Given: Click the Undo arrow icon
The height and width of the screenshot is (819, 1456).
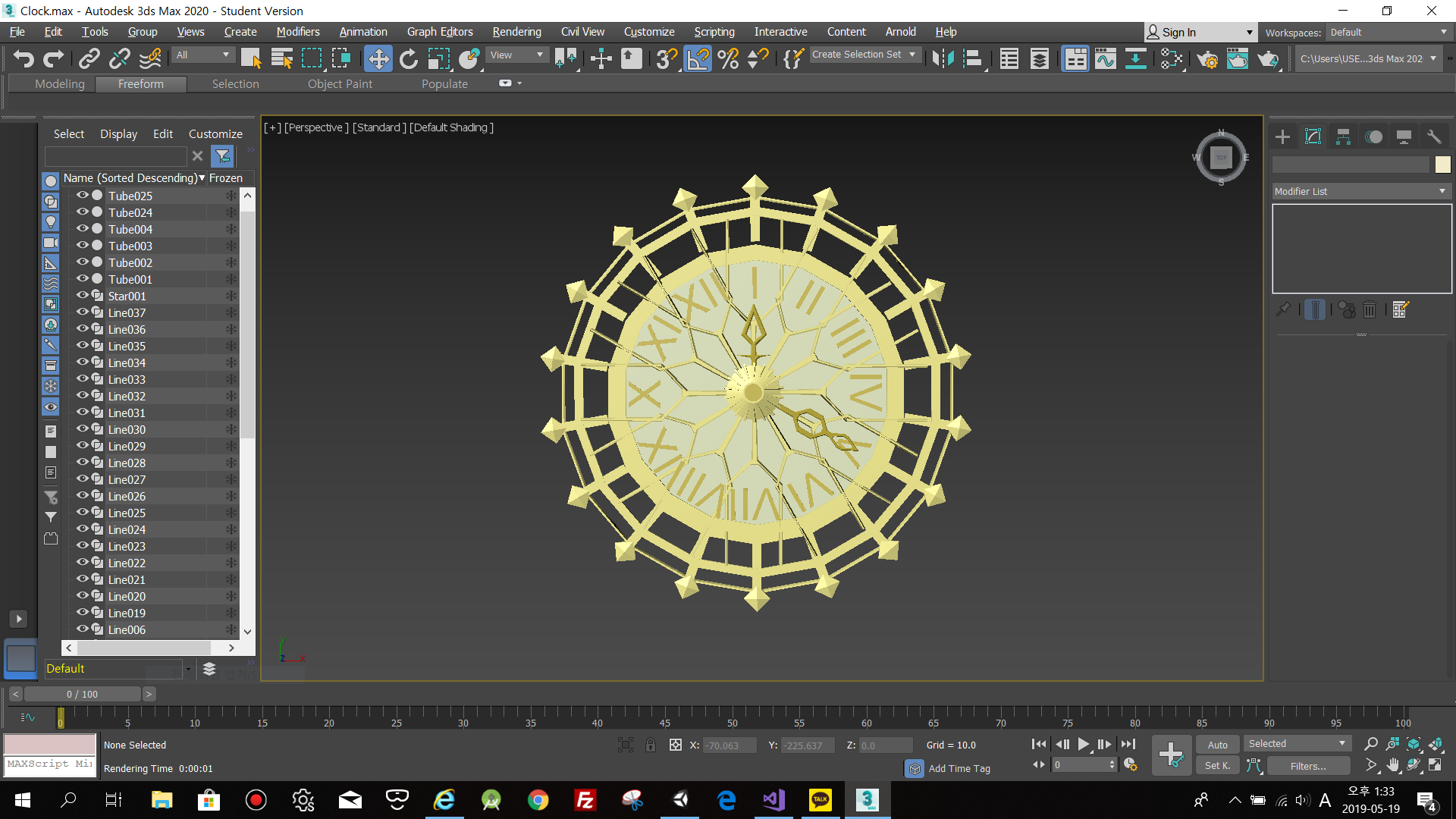Looking at the screenshot, I should [24, 58].
